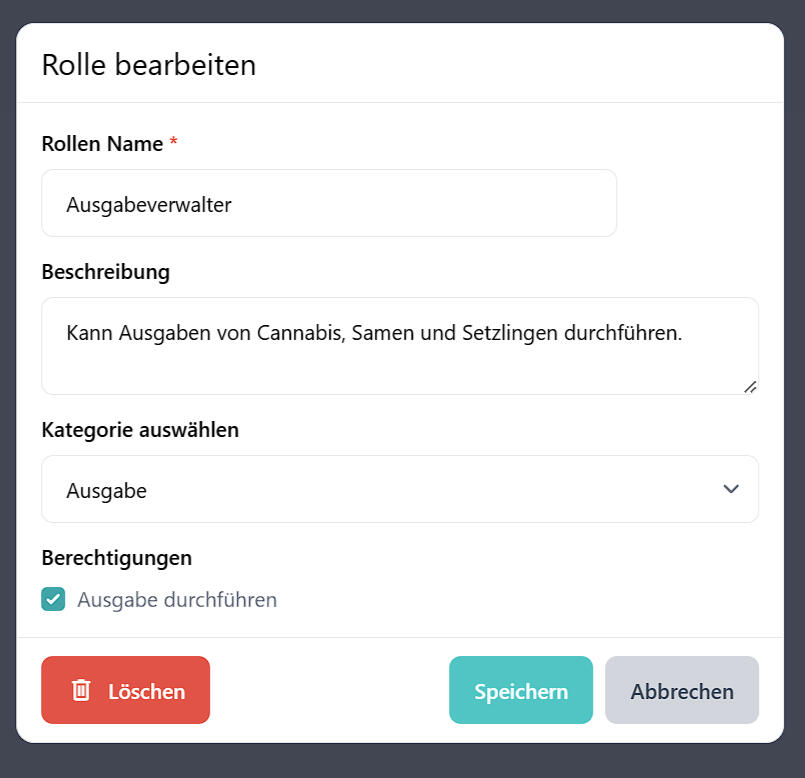Image resolution: width=805 pixels, height=778 pixels.
Task: Click the 'Ausgabe durchführen' permission label text
Action: [x=177, y=600]
